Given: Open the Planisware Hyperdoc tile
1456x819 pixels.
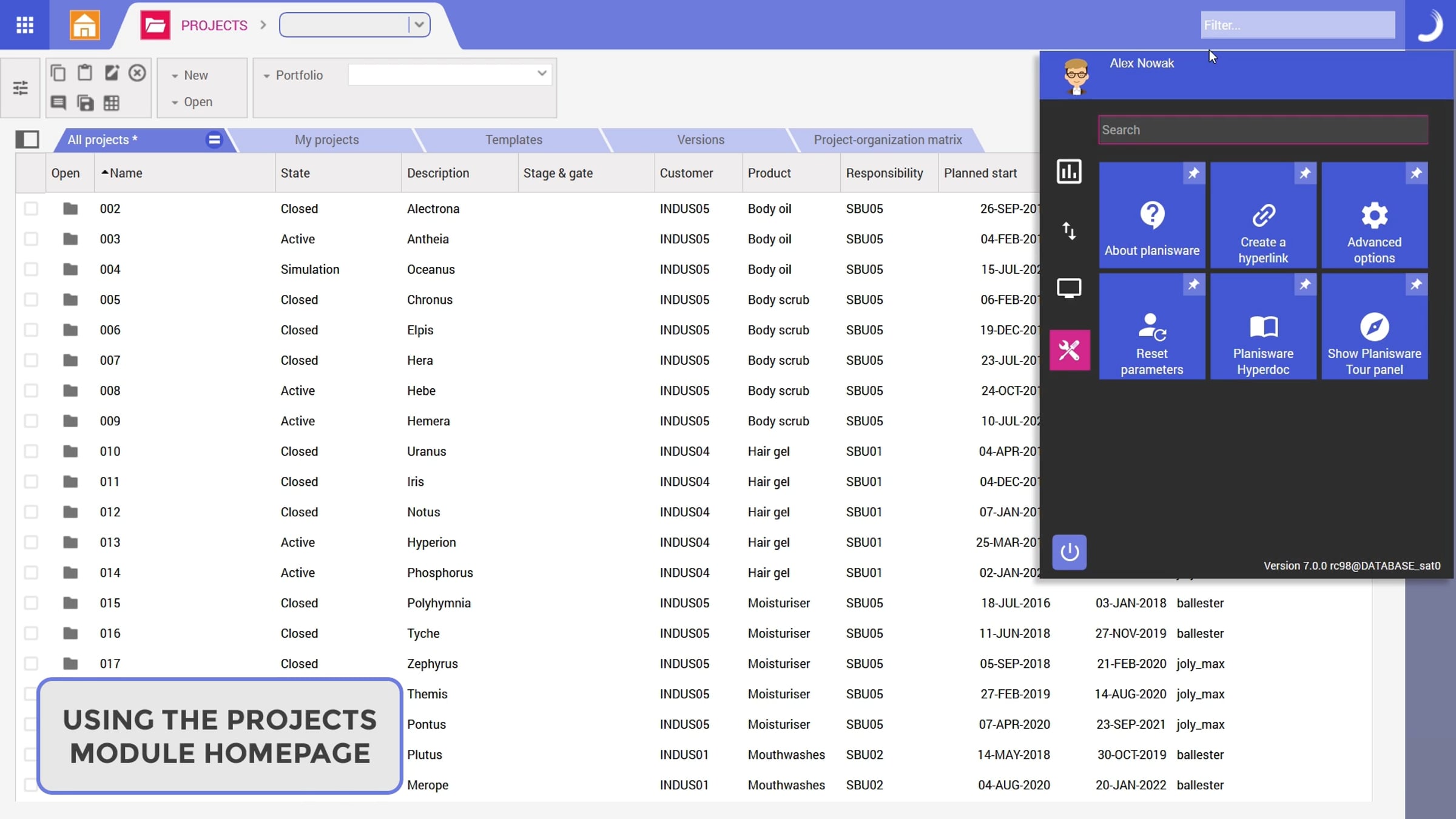Looking at the screenshot, I should pos(1263,326).
